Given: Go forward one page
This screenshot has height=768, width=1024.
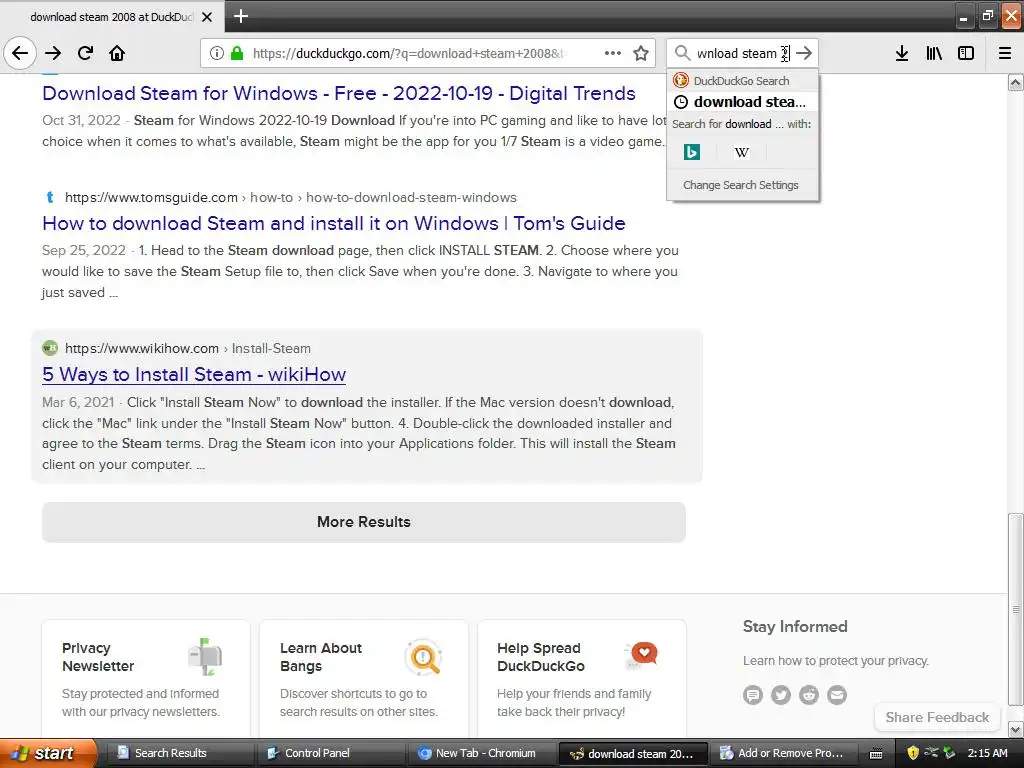Looking at the screenshot, I should [x=53, y=53].
